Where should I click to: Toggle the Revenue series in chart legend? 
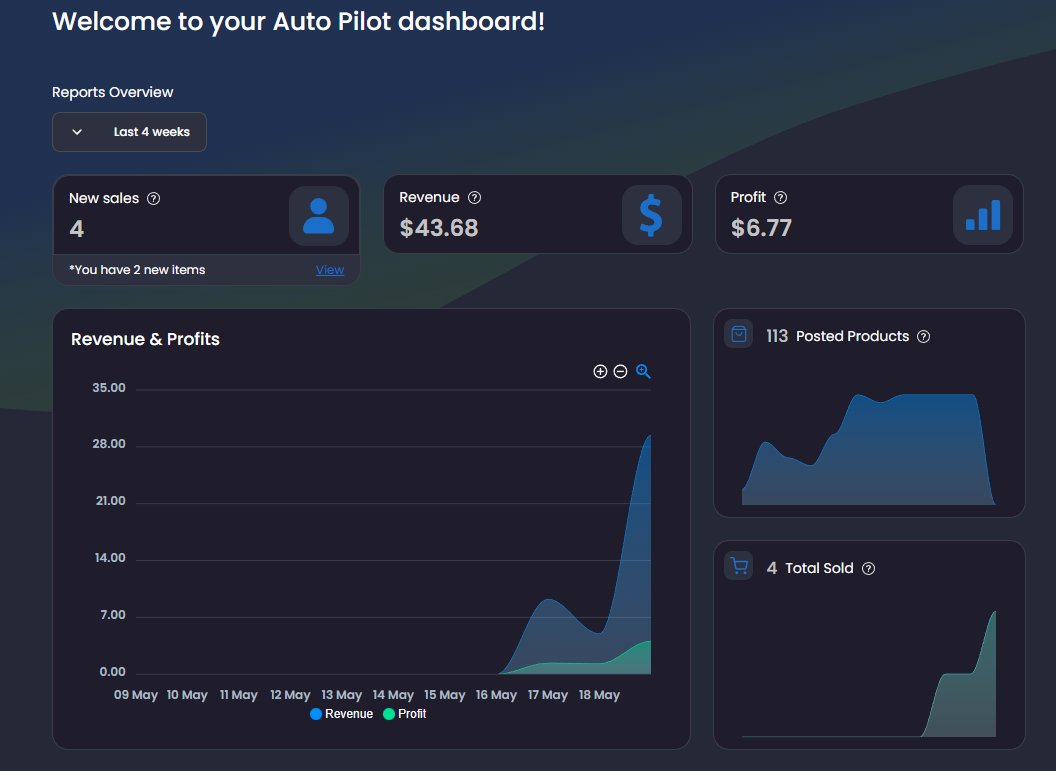(341, 714)
